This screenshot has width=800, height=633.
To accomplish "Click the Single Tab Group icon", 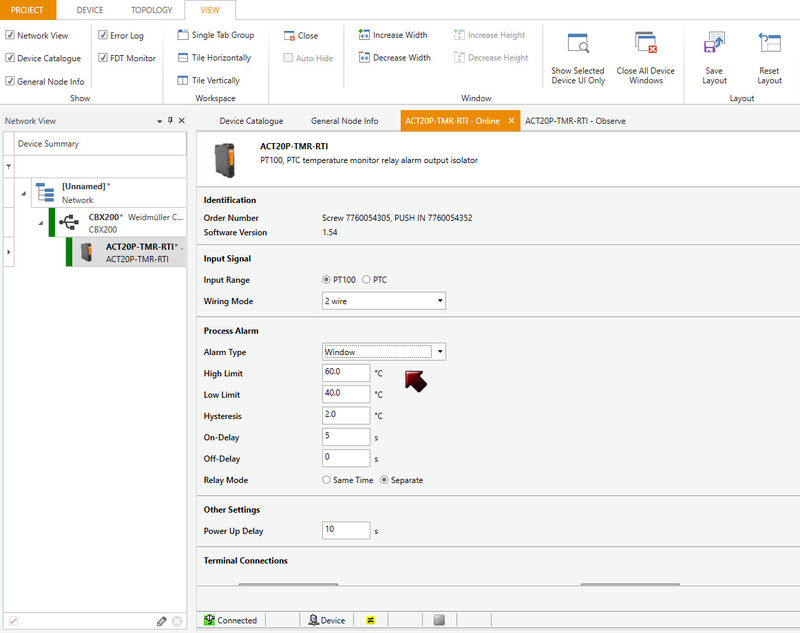I will click(x=183, y=35).
